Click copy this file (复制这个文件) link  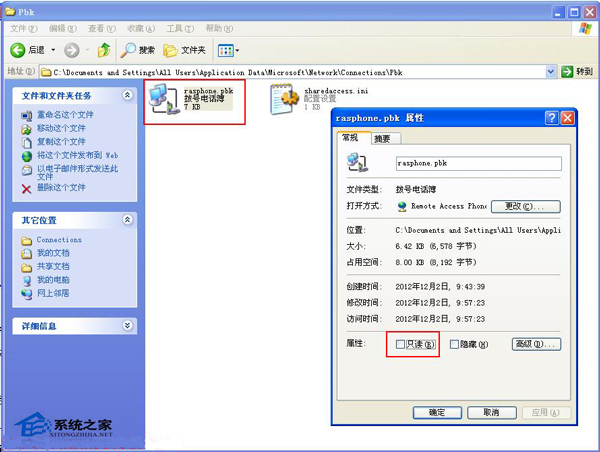tap(61, 142)
